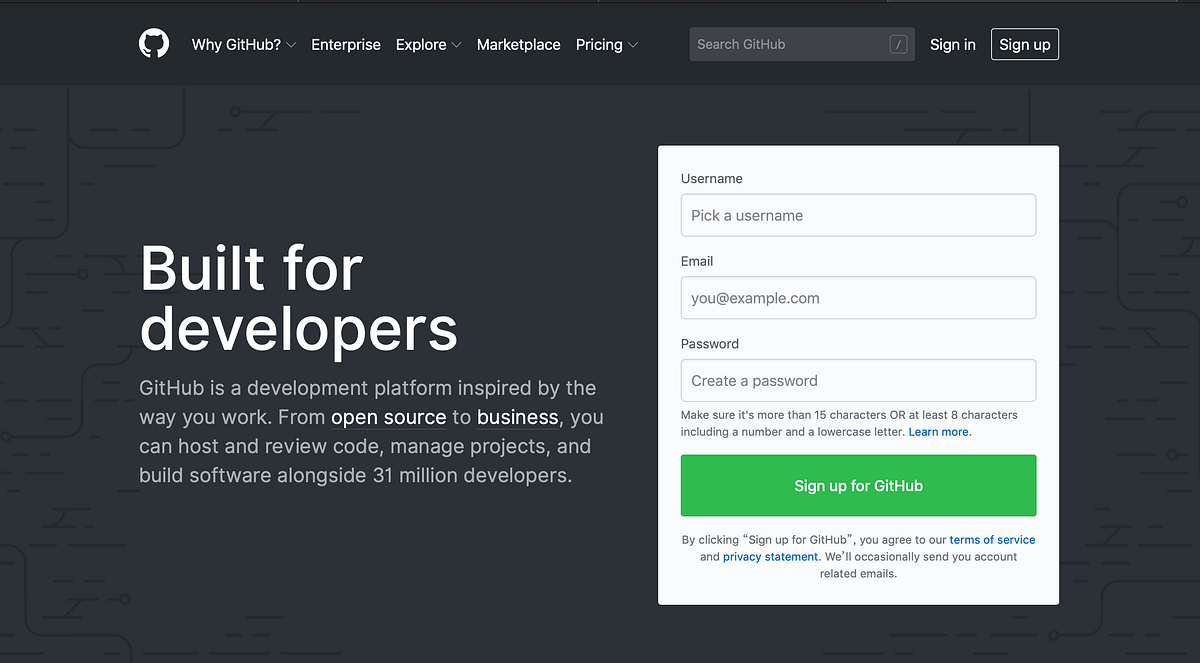Focus the Create a password field

click(858, 380)
